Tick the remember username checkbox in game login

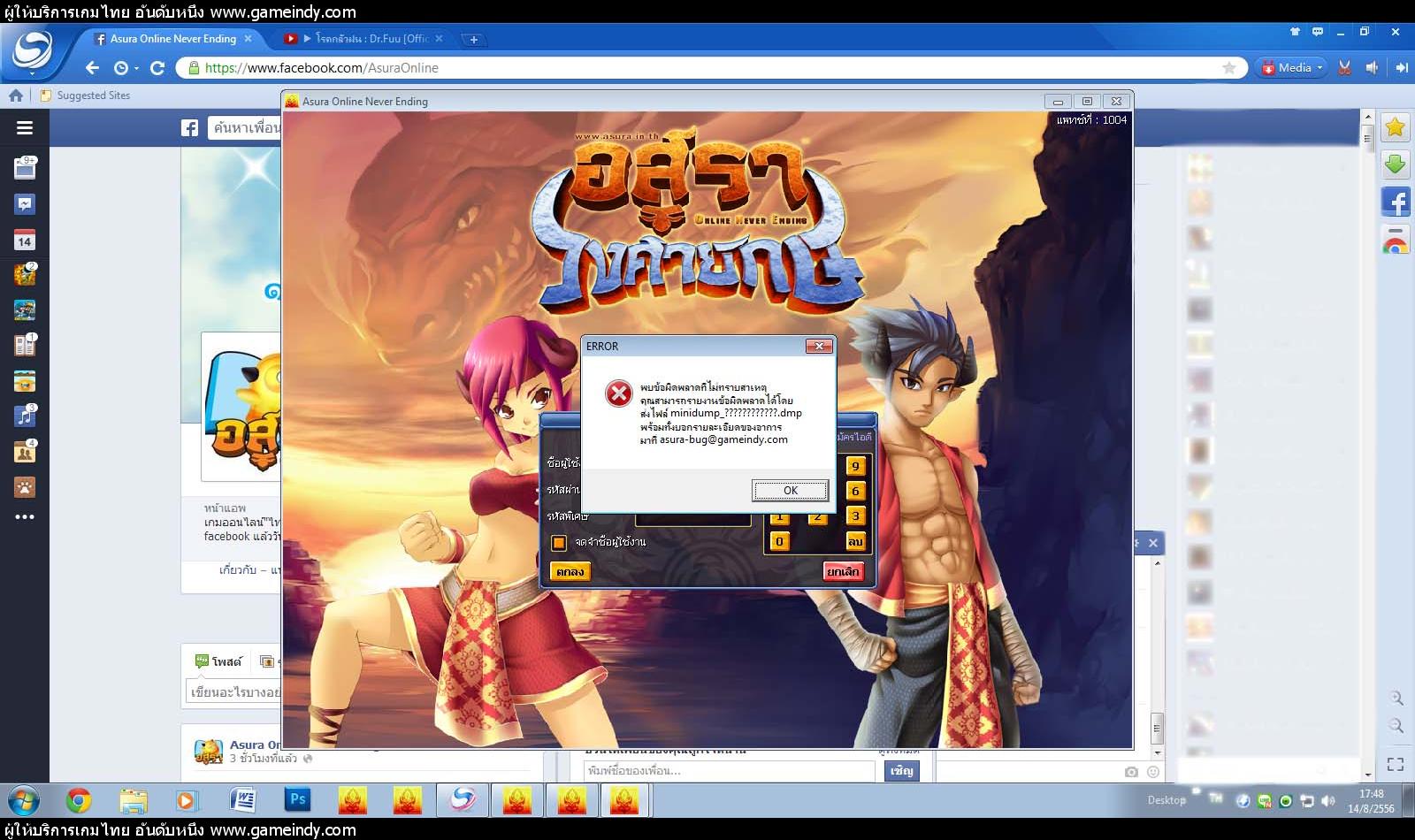pos(559,542)
